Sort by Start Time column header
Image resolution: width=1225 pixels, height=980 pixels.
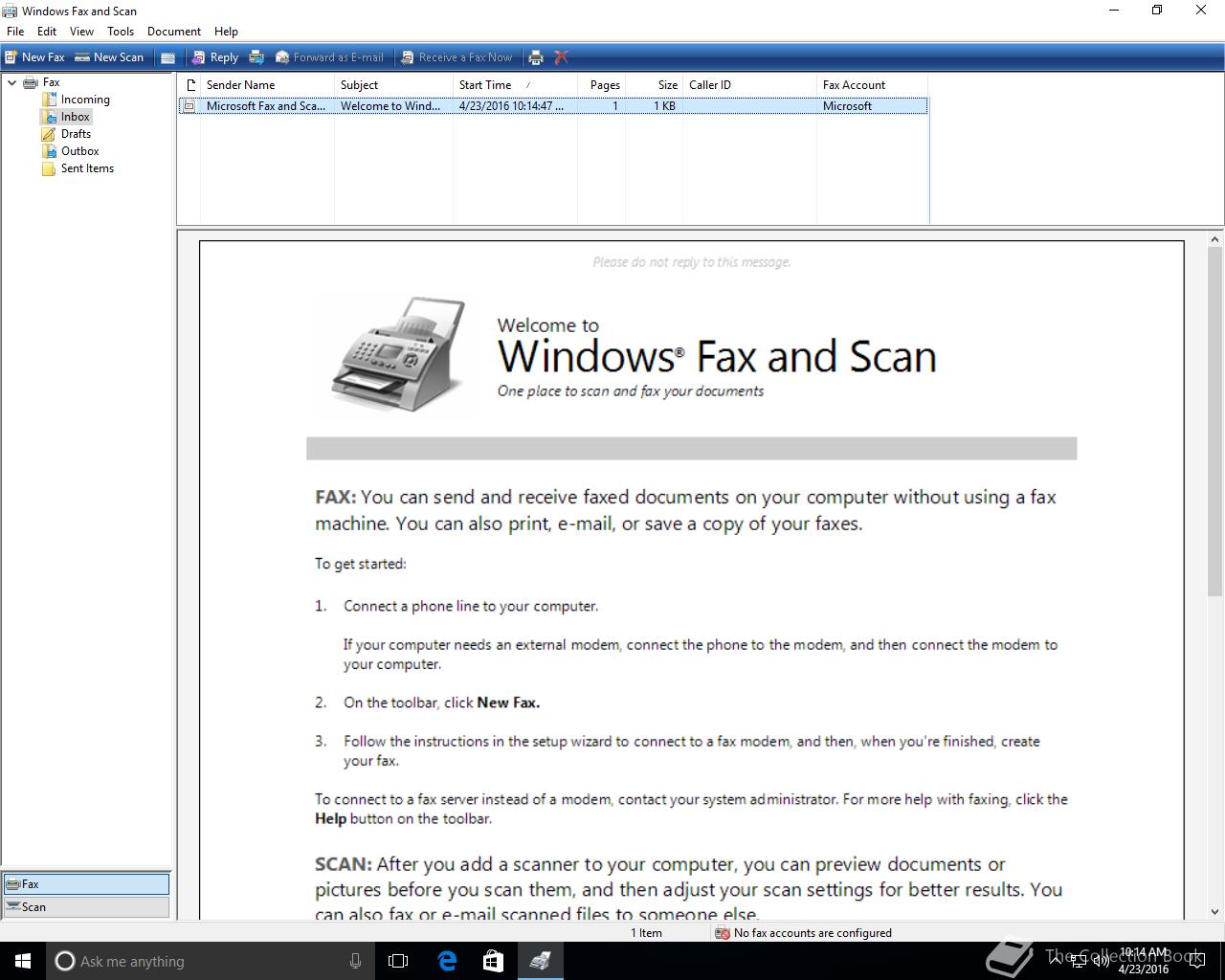click(515, 85)
